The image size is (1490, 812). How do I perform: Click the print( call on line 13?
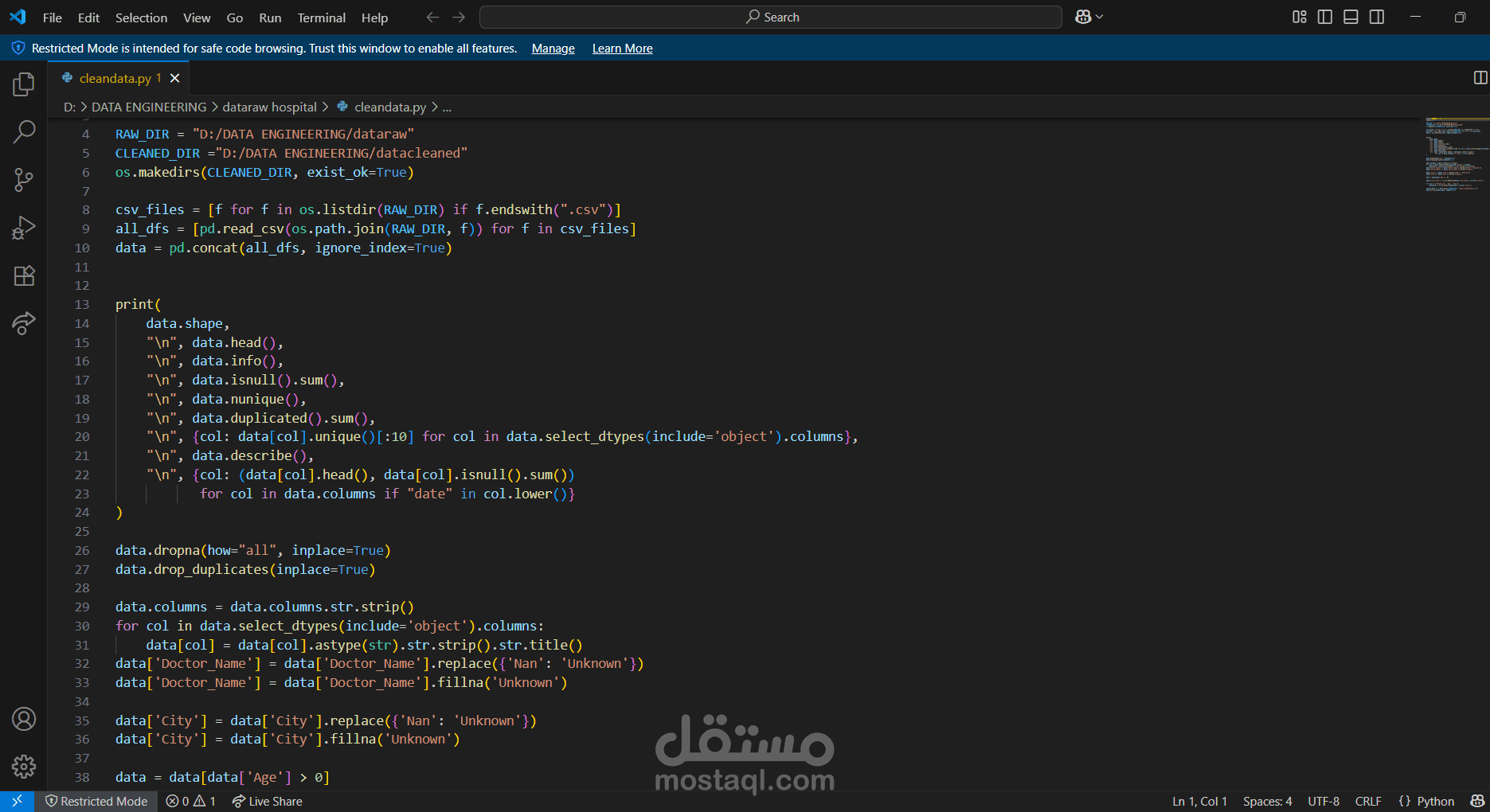coord(139,304)
